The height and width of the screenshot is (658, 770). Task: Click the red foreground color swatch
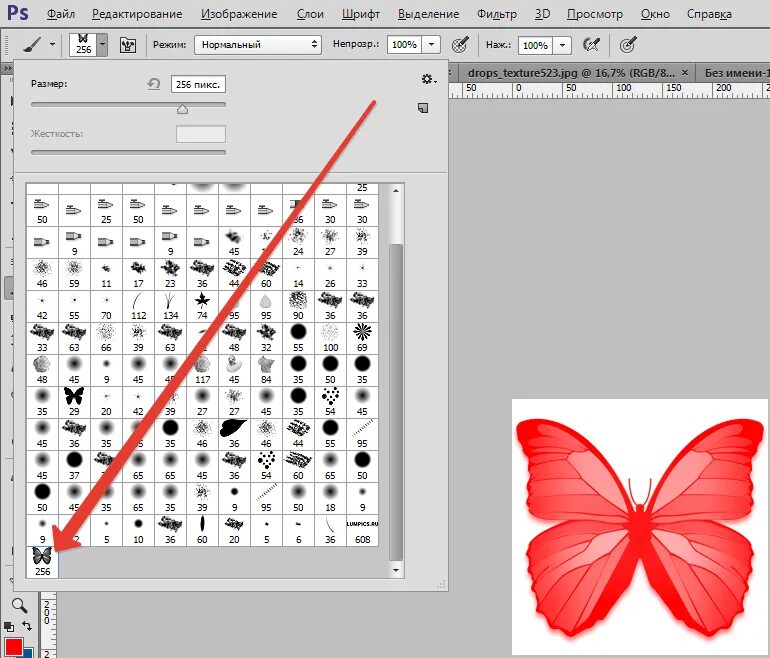[13, 647]
